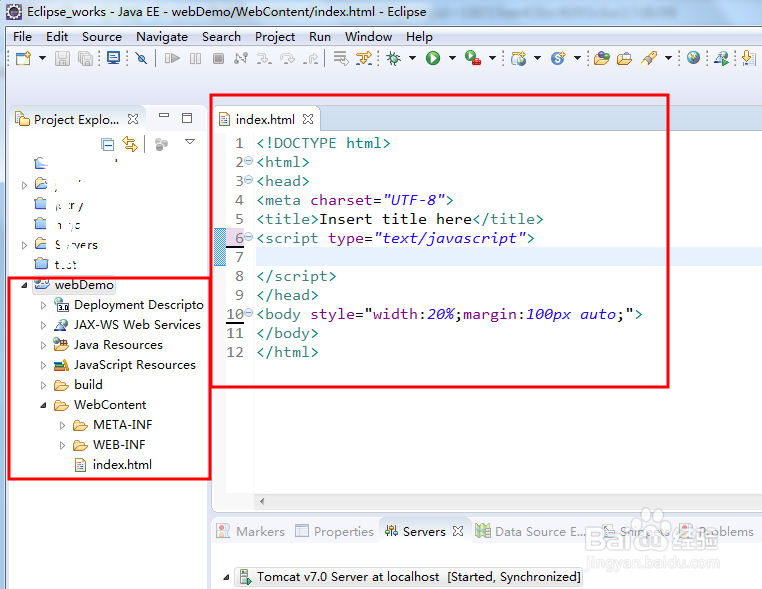762x589 pixels.
Task: Expand the WEB-INF folder
Action: click(62, 445)
